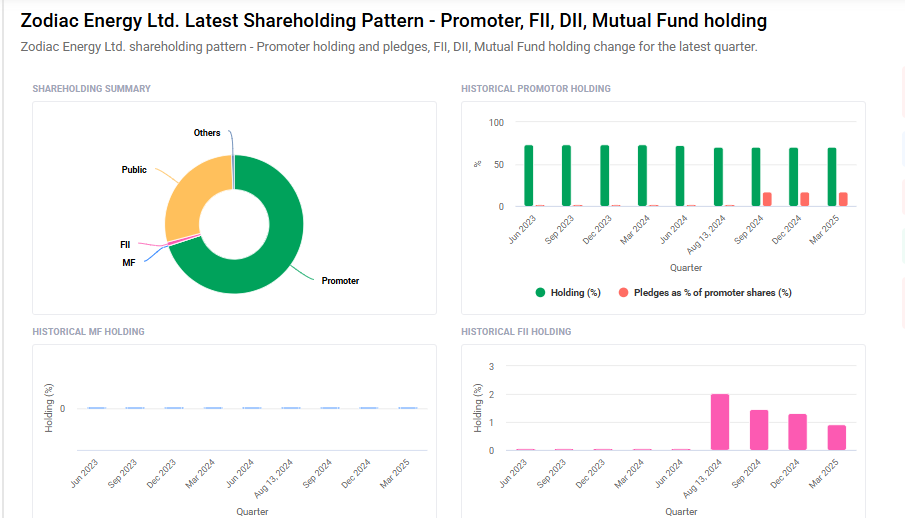Toggle Pledges as % of promoter shares legend
The image size is (905, 518).
coord(705,293)
